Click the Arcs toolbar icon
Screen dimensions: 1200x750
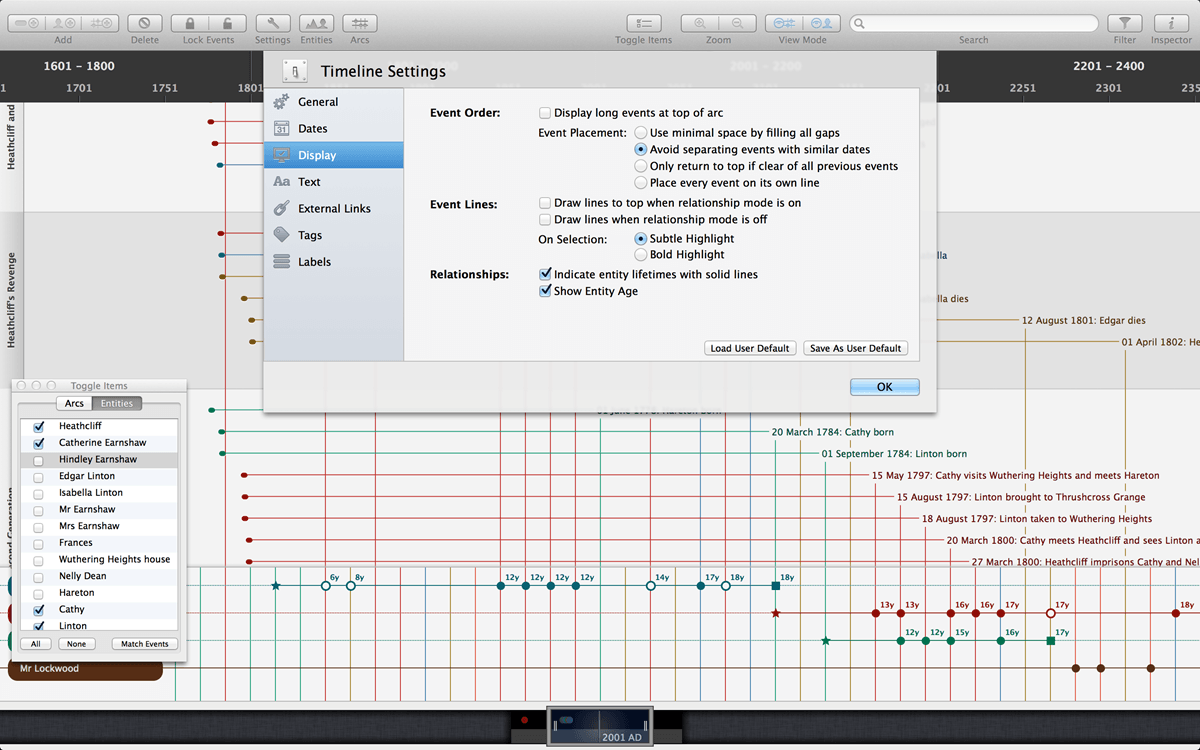360,22
